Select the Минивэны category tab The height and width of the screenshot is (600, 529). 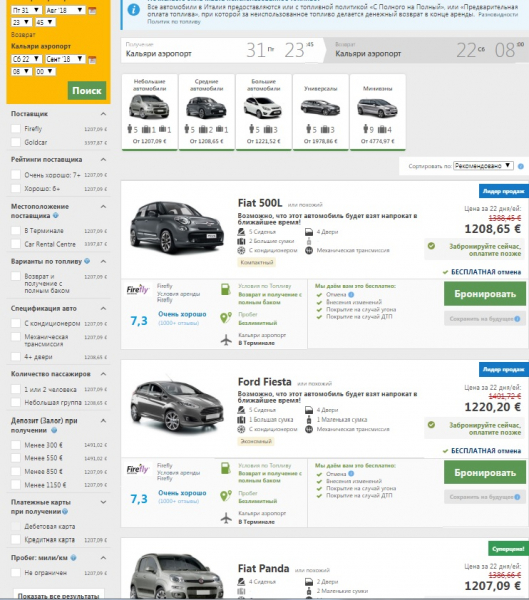coord(377,112)
